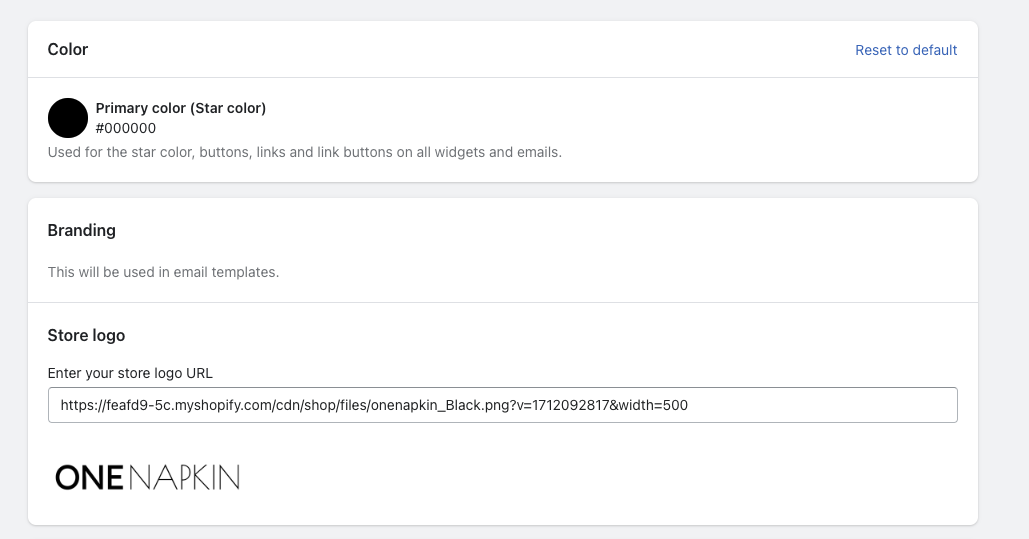Open the black primary color swatch
The height and width of the screenshot is (539, 1029).
[68, 118]
